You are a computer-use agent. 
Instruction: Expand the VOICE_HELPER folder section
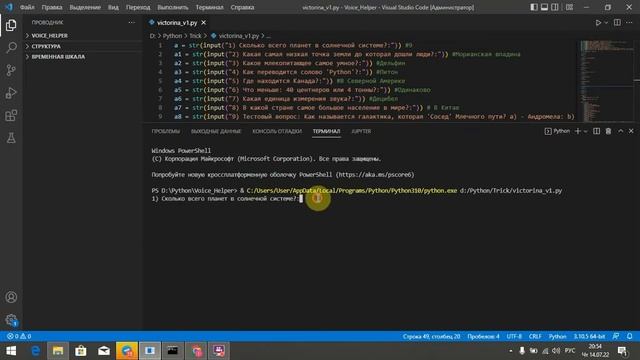(x=83, y=36)
